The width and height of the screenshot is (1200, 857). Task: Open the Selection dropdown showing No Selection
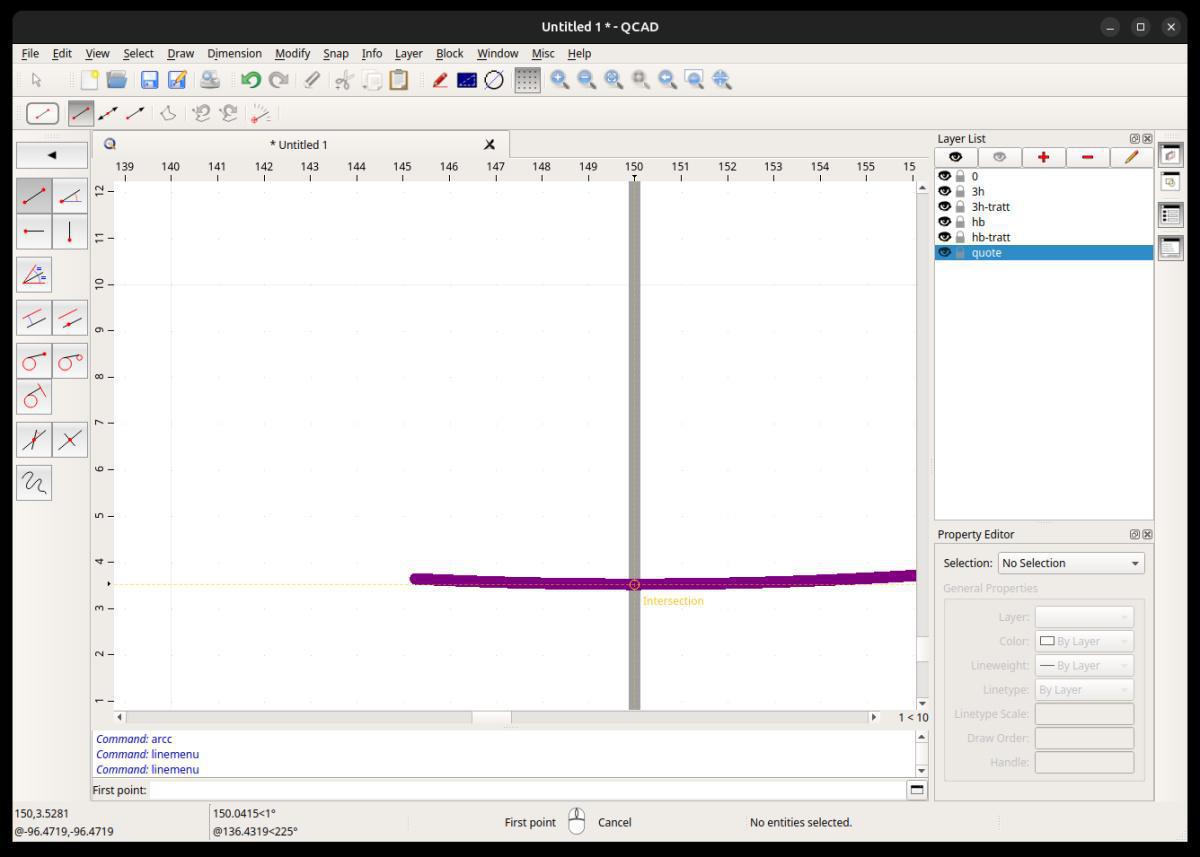coord(1070,563)
